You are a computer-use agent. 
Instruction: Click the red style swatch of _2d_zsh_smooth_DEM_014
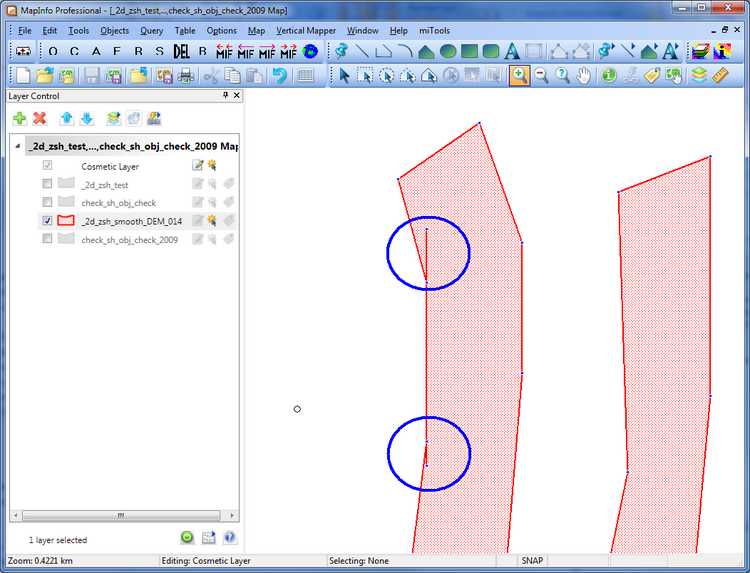[67, 221]
